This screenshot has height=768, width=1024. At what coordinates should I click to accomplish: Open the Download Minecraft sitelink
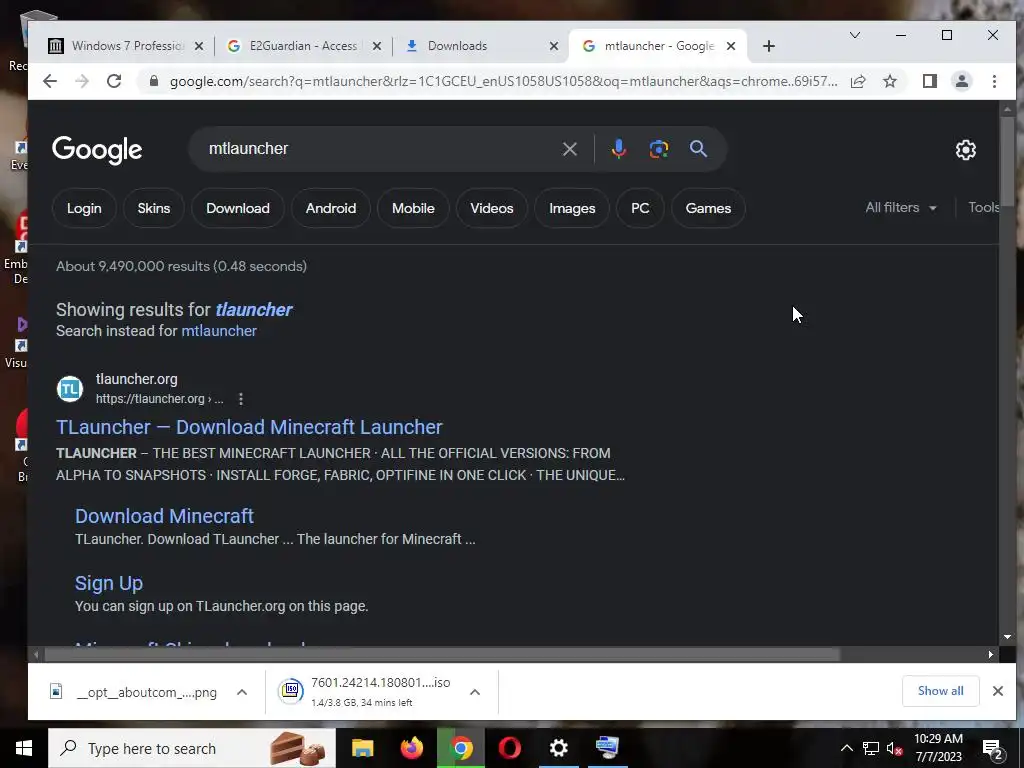164,516
